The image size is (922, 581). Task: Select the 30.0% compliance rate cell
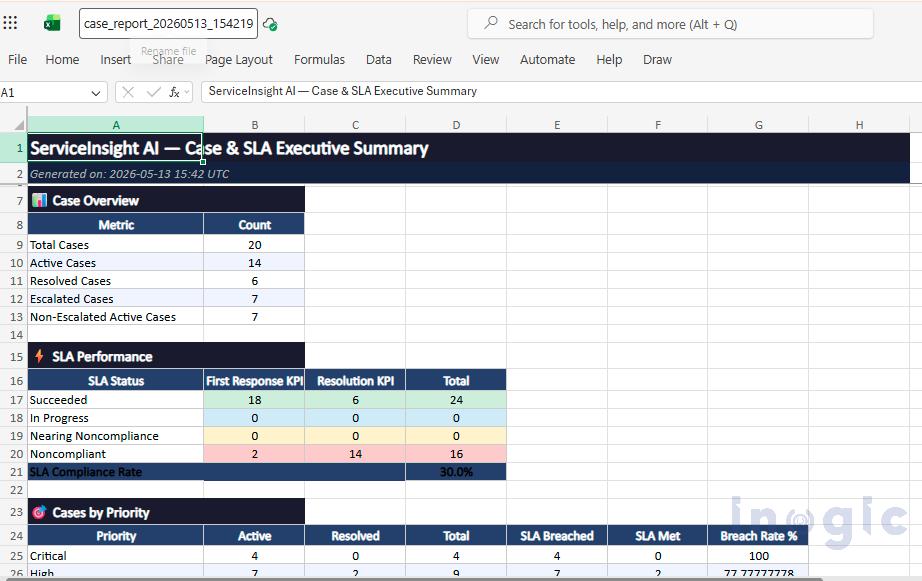coord(456,472)
